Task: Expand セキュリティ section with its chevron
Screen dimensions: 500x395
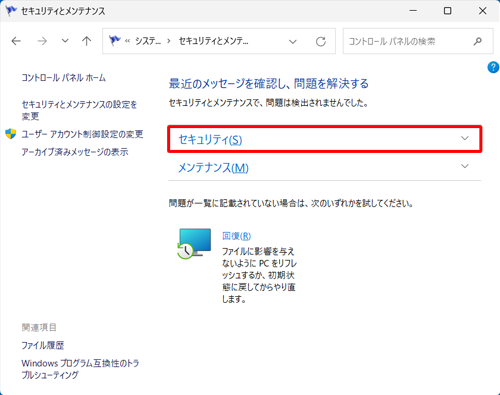Action: pos(465,138)
